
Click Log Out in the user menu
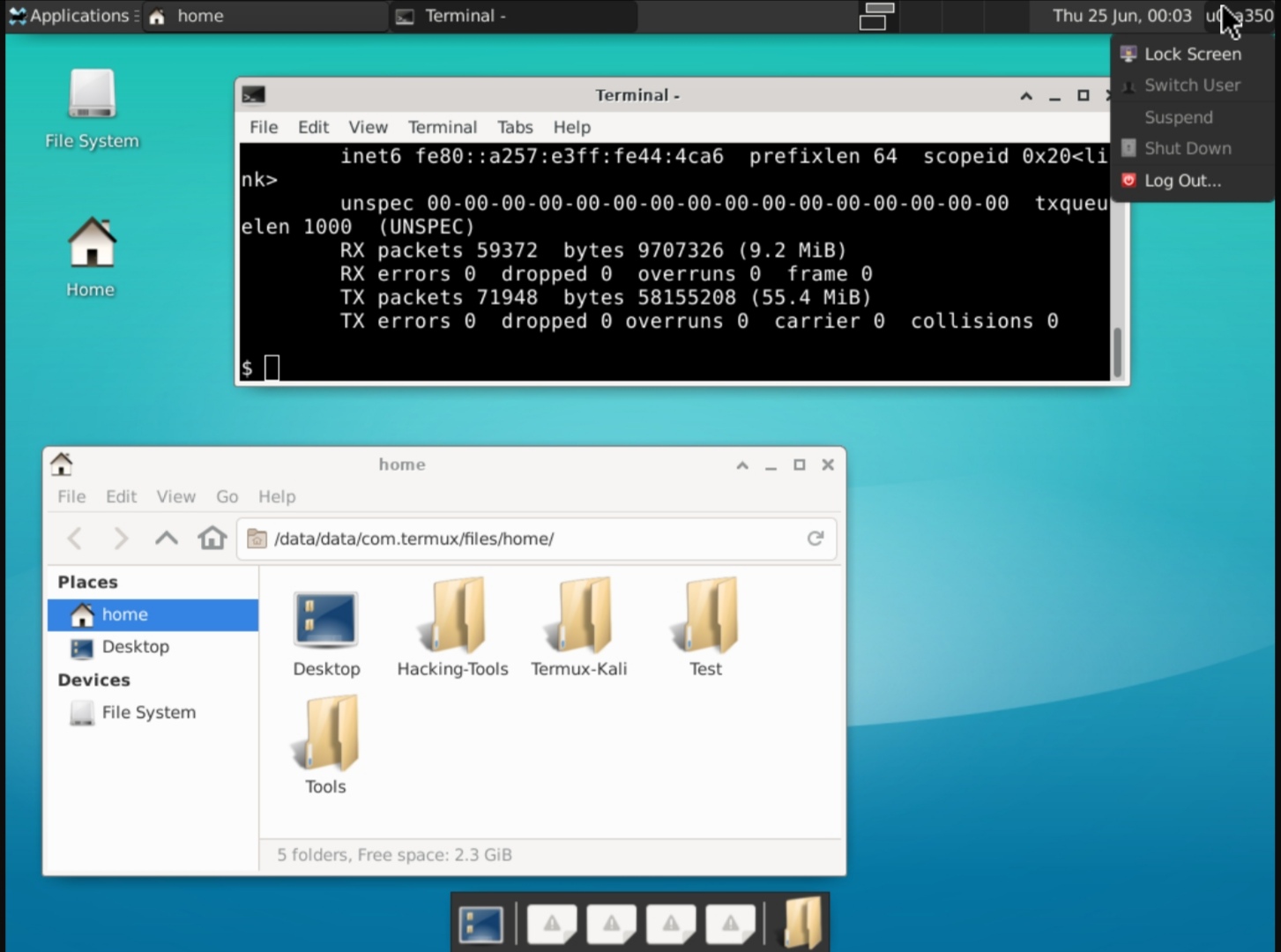point(1182,180)
